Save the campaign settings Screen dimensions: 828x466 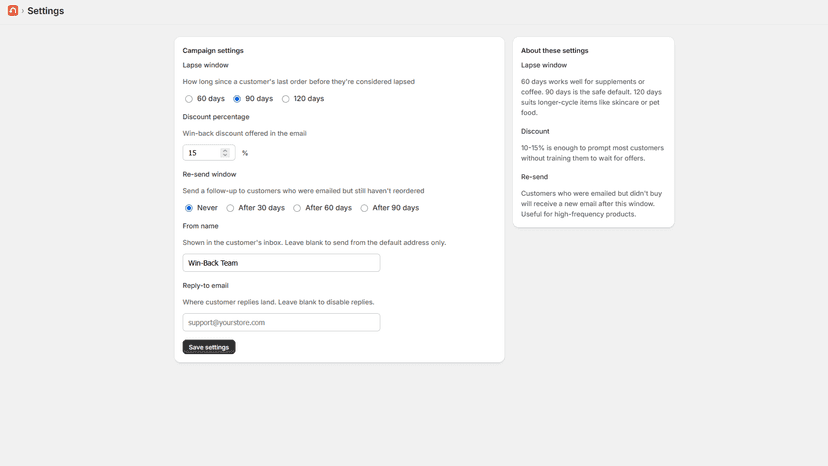(209, 347)
